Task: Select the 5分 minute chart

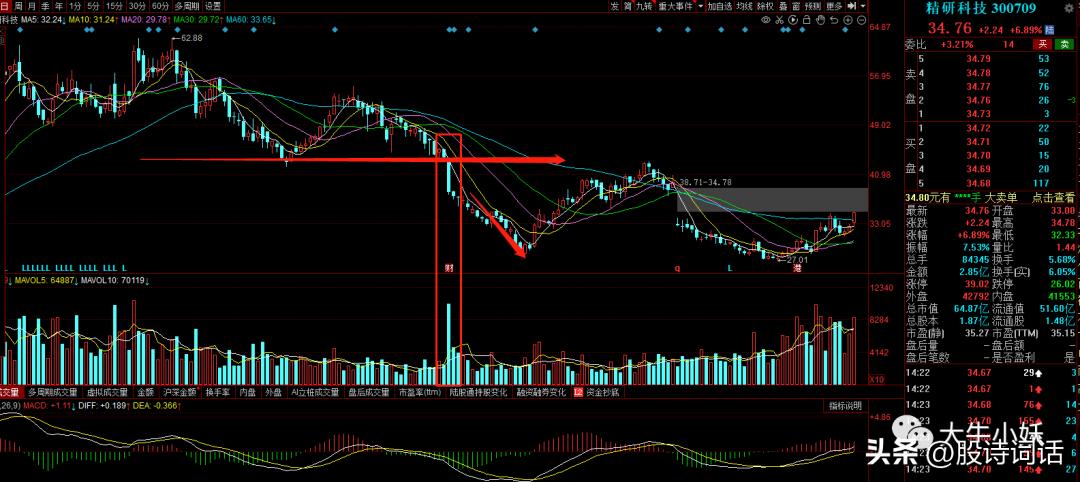Action: click(x=93, y=6)
